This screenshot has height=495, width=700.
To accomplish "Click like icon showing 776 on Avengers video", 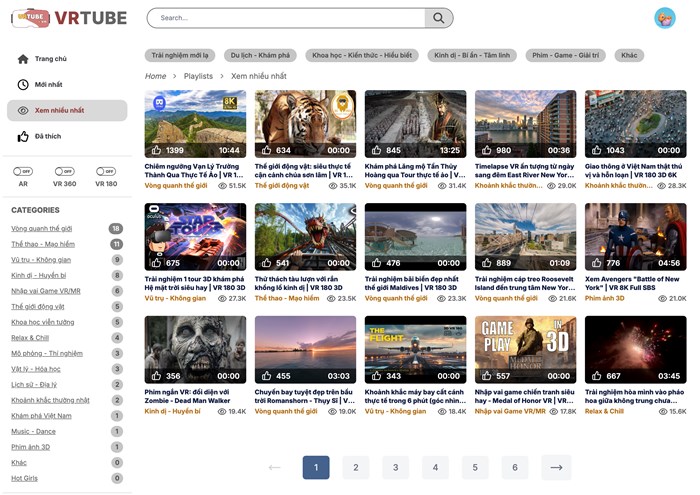I will point(596,263).
